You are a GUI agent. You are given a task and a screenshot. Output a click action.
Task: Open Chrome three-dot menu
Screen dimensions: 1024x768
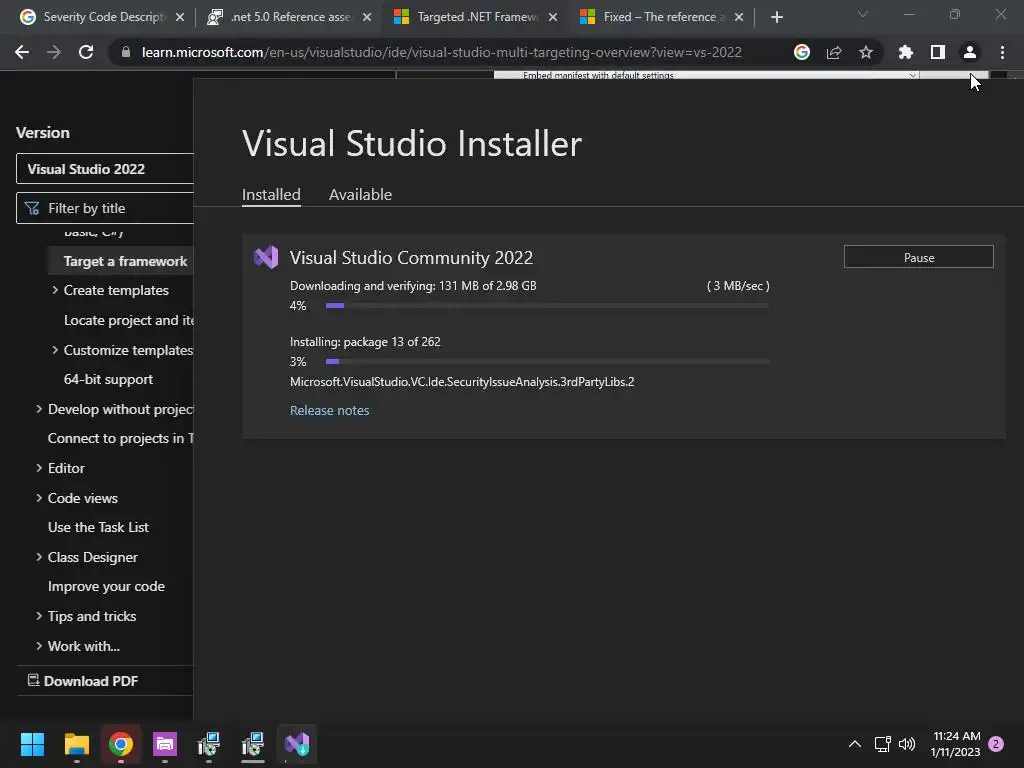(1002, 52)
